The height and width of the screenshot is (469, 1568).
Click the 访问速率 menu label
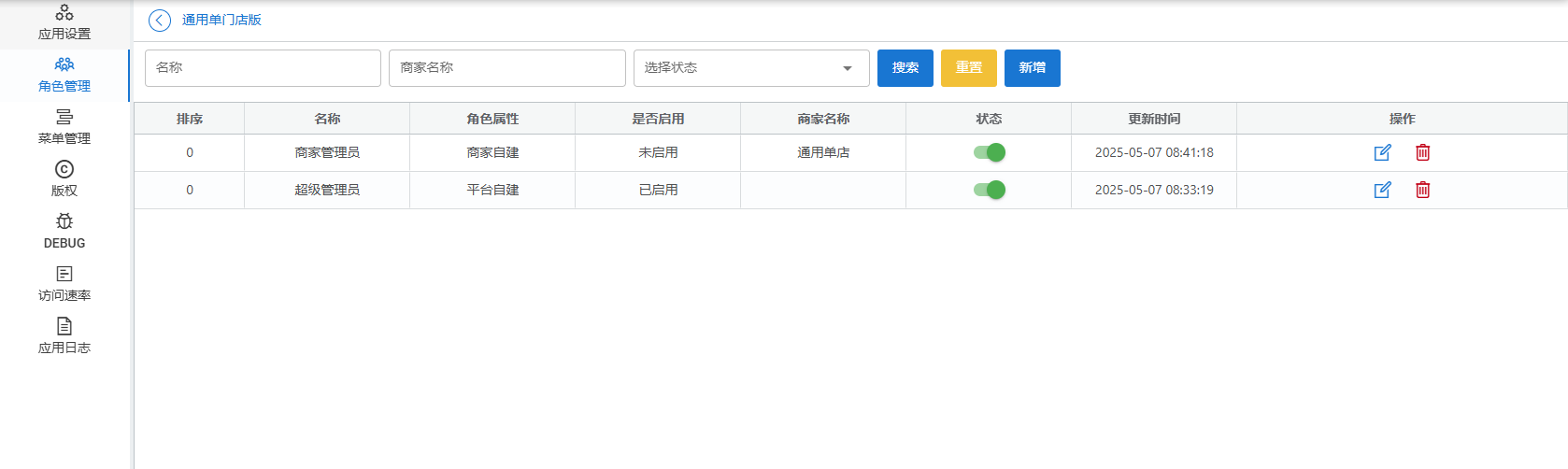click(64, 295)
